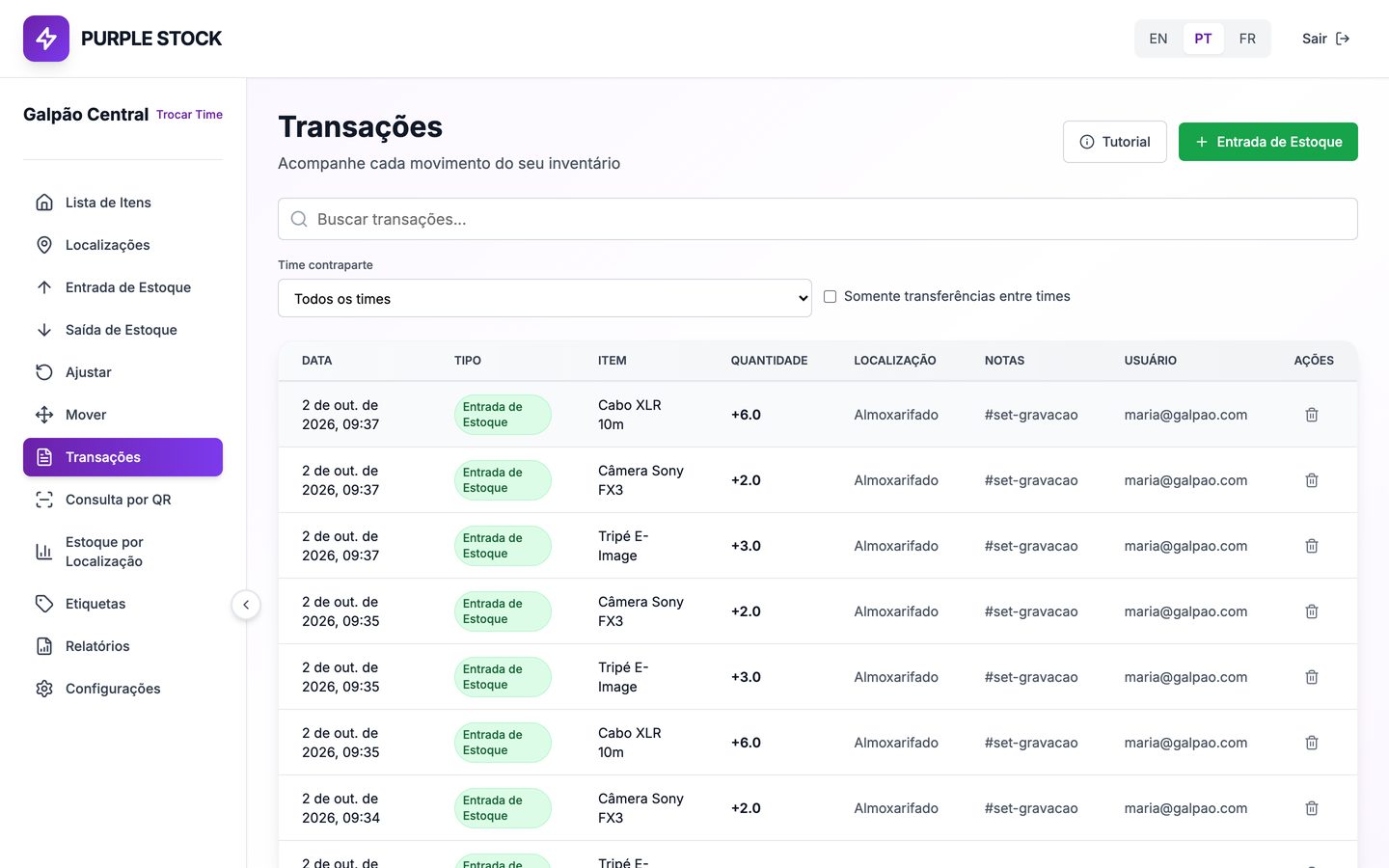Screen dimensions: 1389x868
Task: Switch language to FR
Action: 1247,39
